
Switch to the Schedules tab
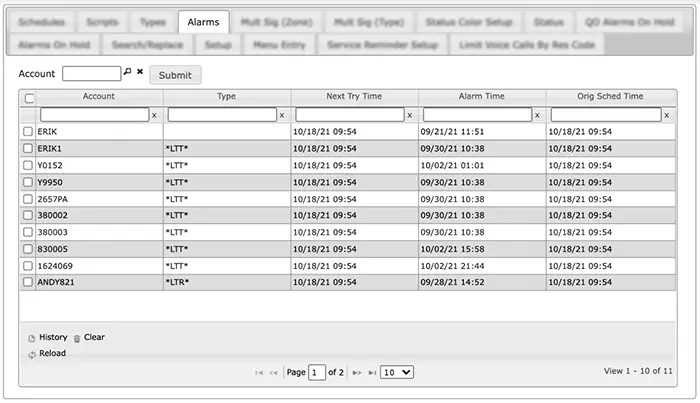[x=42, y=22]
